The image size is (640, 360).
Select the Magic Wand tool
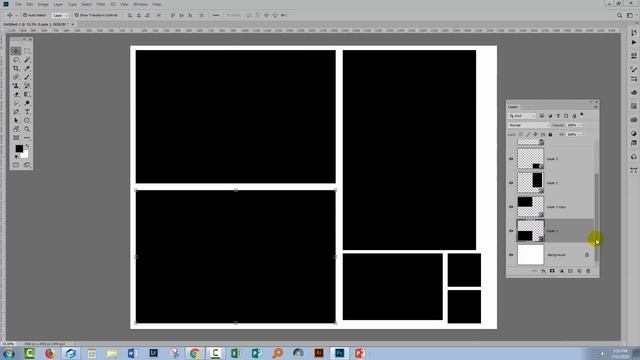27,60
